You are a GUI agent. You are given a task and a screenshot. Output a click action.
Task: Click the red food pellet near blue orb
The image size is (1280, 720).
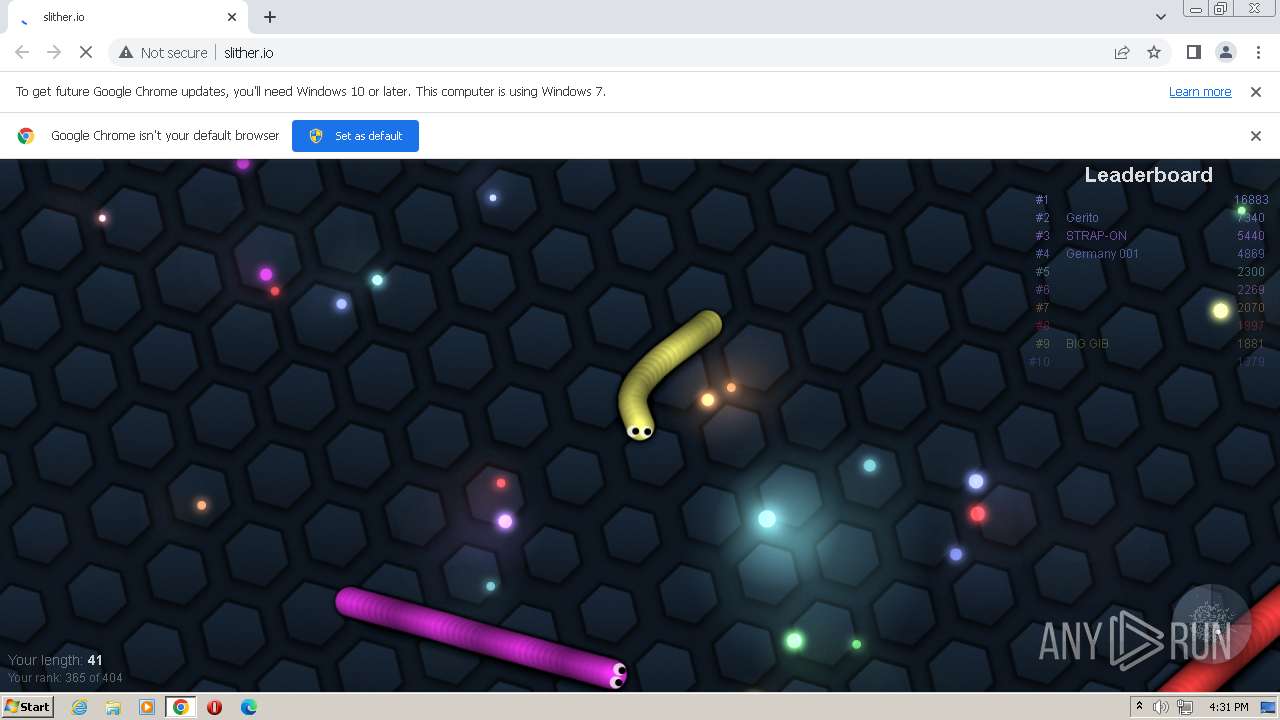(x=978, y=514)
